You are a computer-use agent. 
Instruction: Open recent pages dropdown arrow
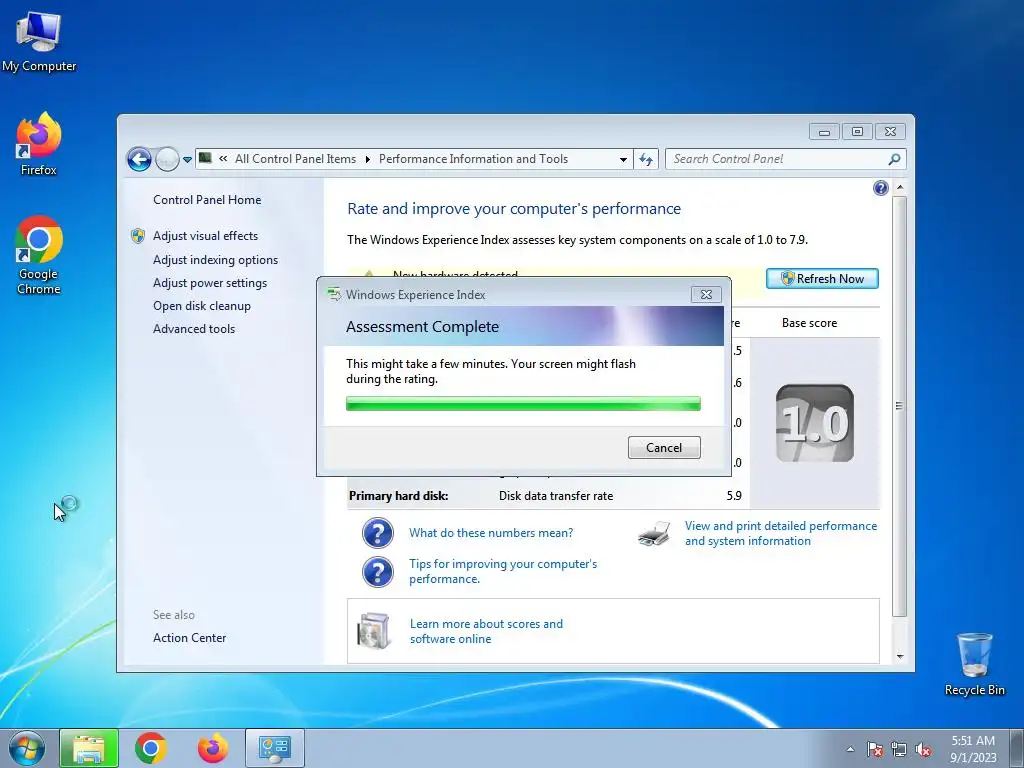tap(187, 159)
